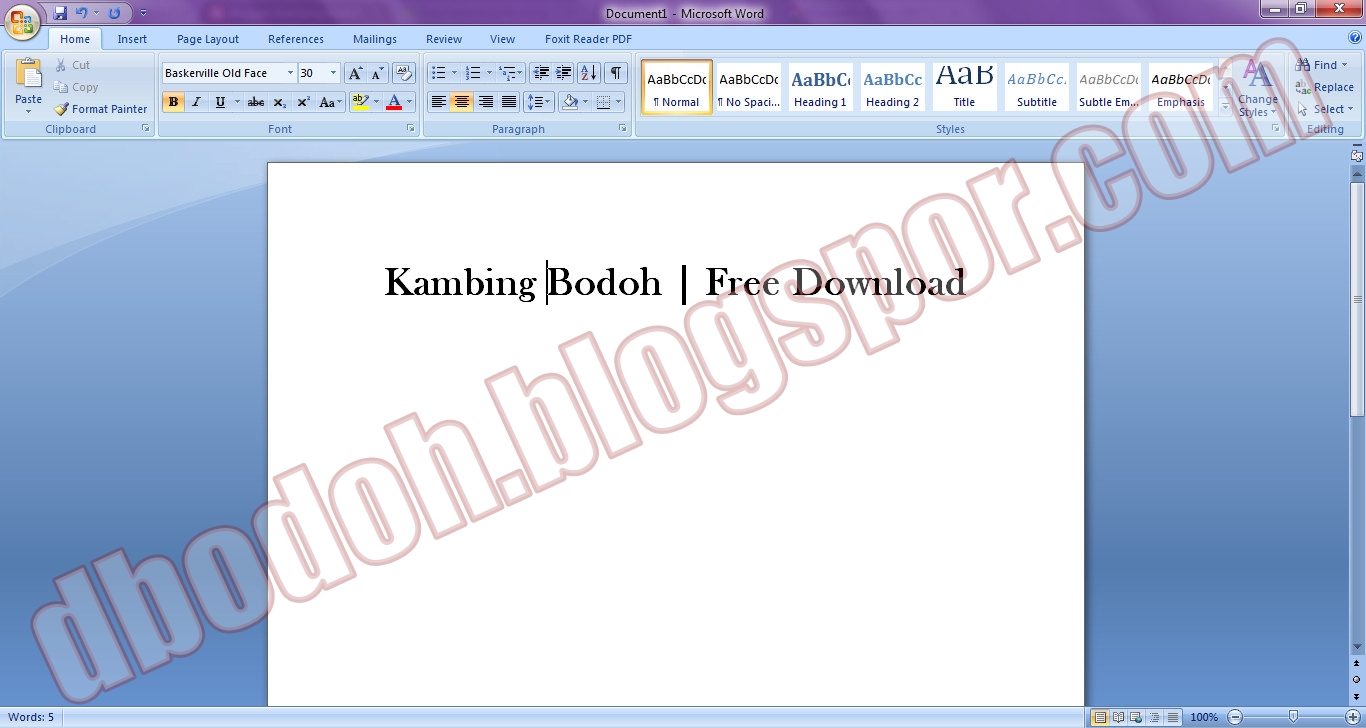Open the font name dropdown

coord(290,73)
